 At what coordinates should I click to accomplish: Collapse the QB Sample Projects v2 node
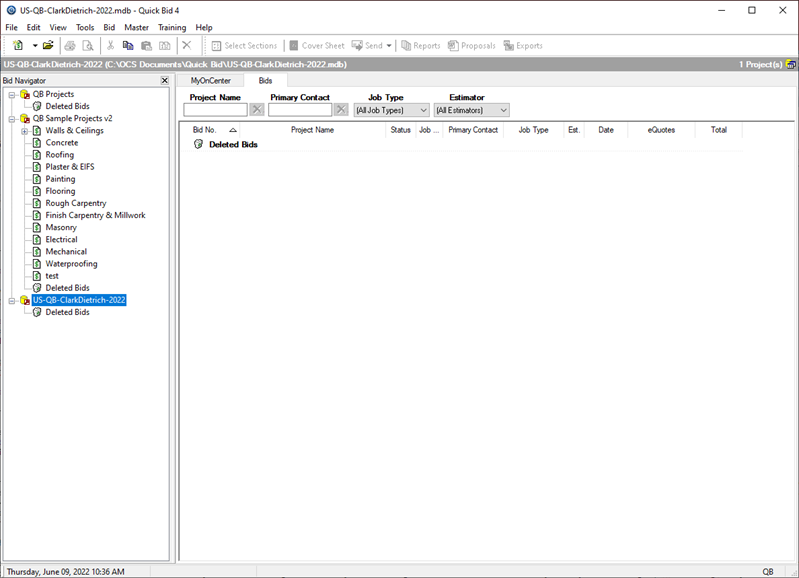click(x=12, y=119)
